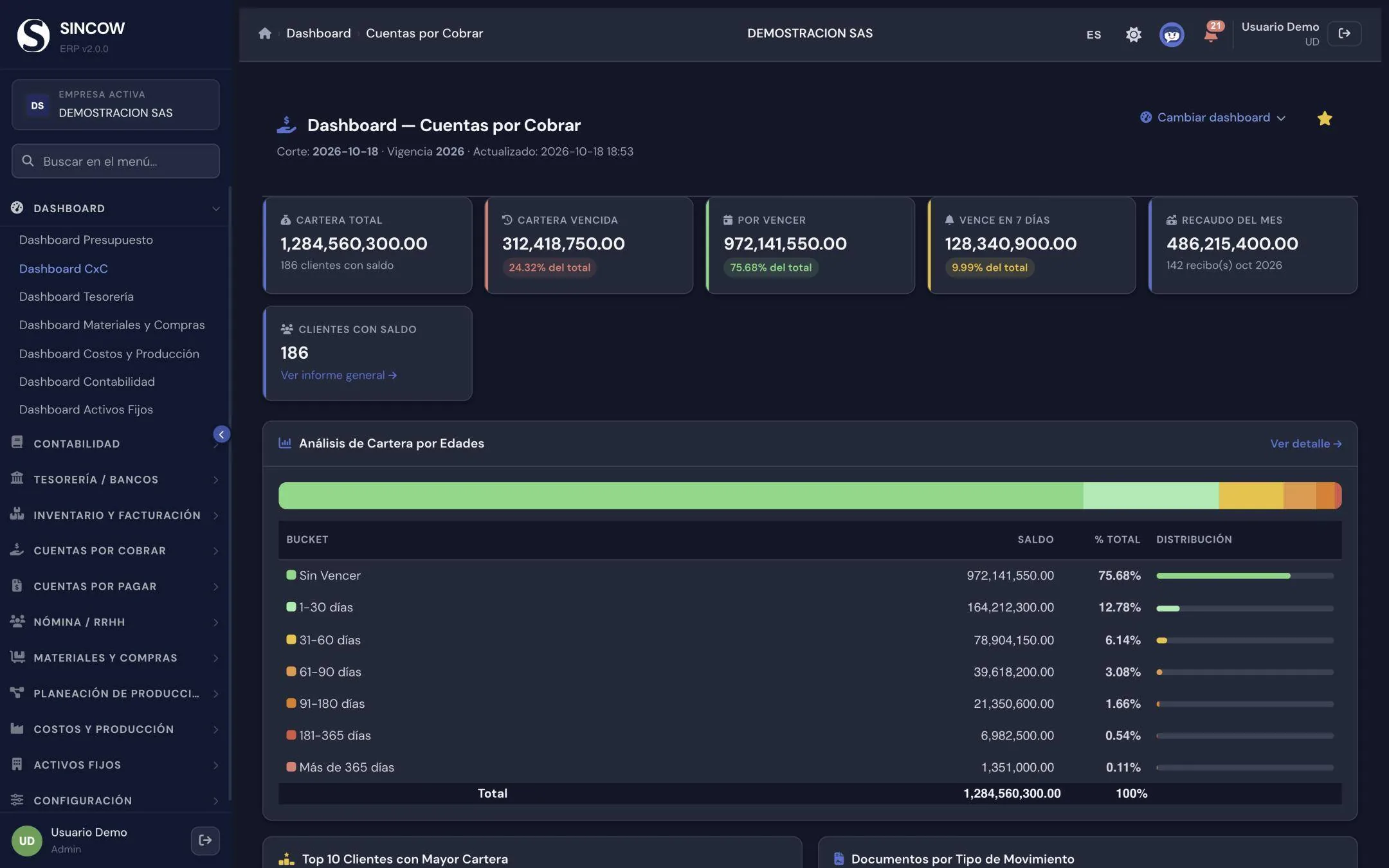Screen dimensions: 1389x868
Task: Open the assistant bot avatar icon
Action: point(1172,34)
